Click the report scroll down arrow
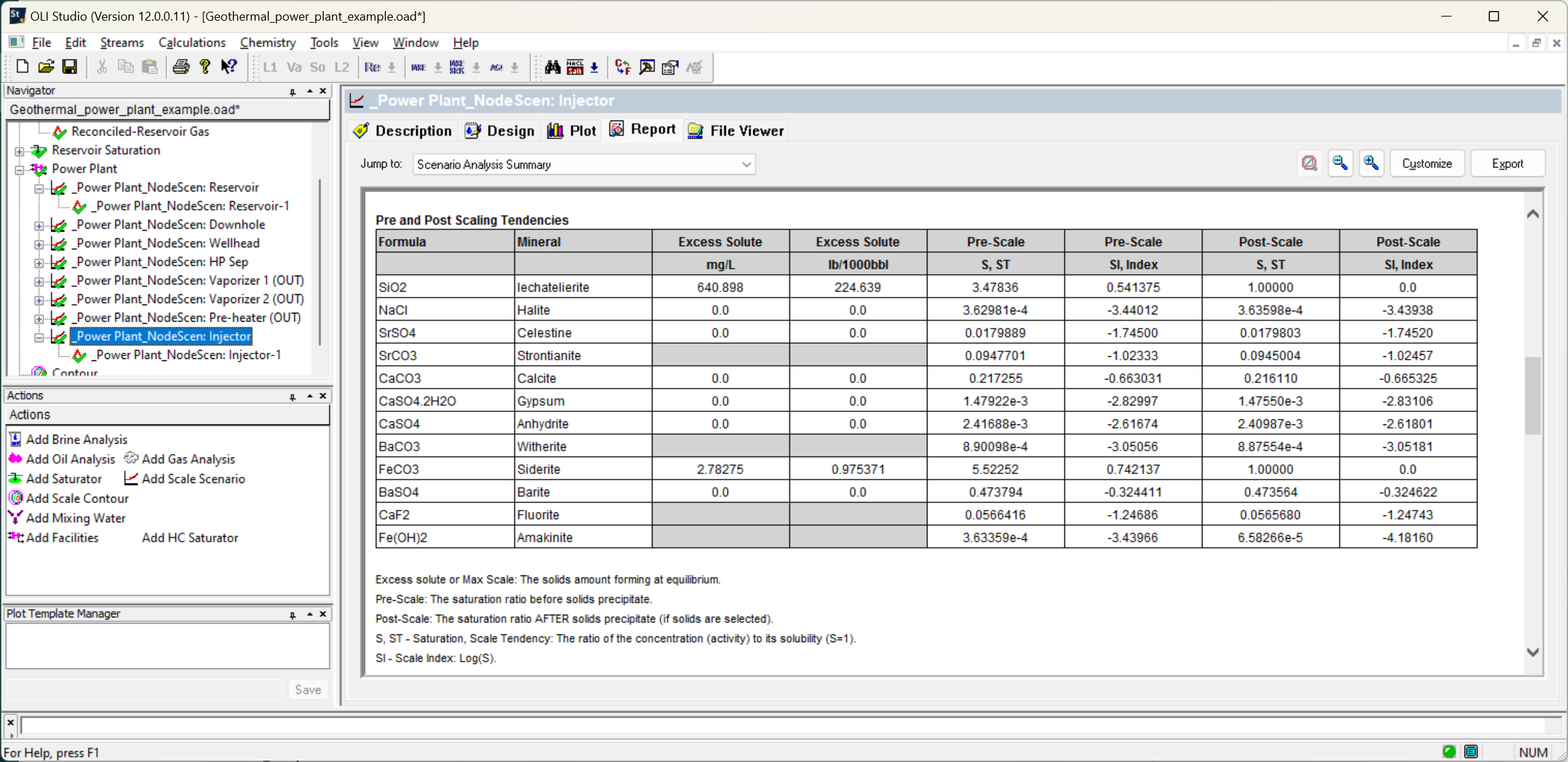1568x762 pixels. click(1533, 652)
